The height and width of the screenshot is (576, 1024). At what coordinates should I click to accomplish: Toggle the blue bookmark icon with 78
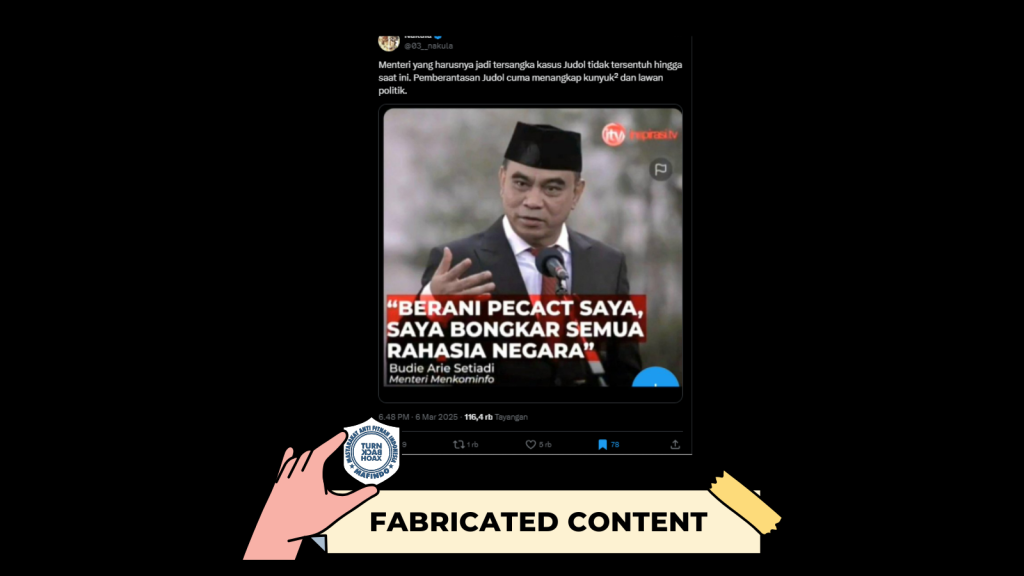pyautogui.click(x=603, y=445)
